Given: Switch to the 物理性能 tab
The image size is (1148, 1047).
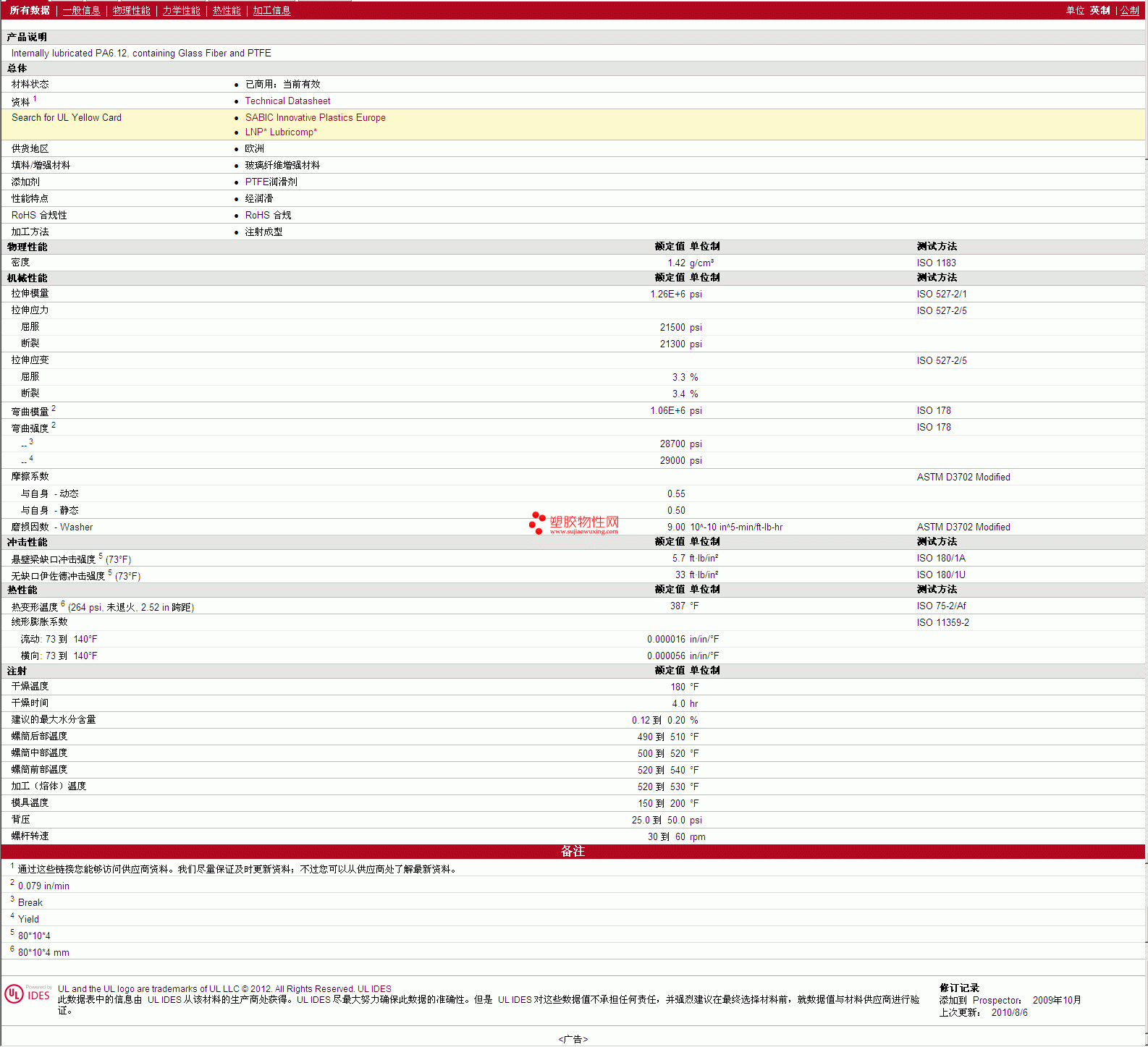Looking at the screenshot, I should coord(131,10).
